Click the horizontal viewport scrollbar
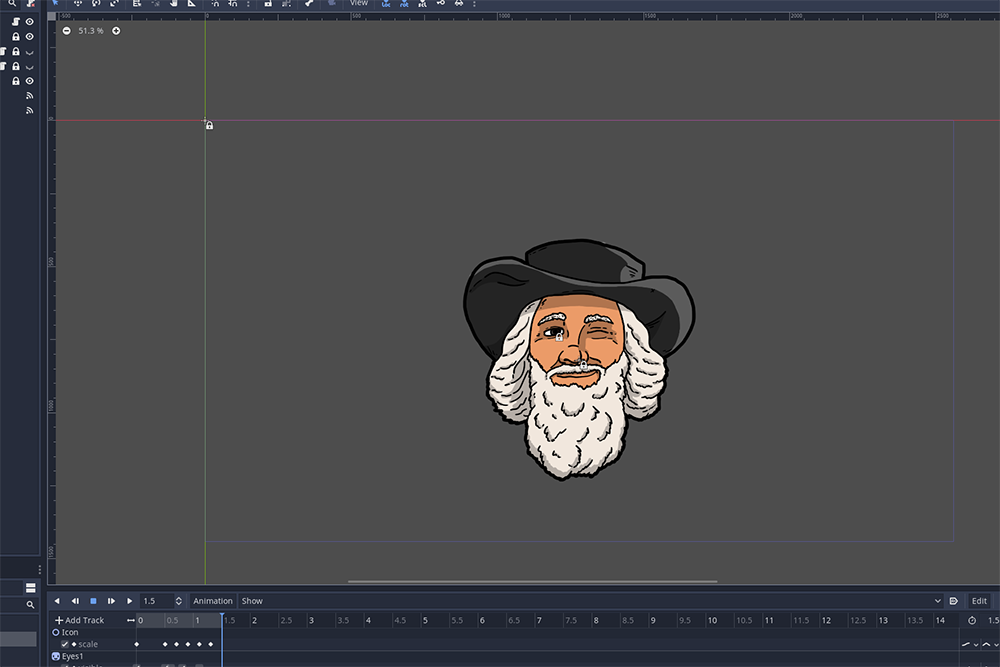1000x667 pixels. [532, 581]
